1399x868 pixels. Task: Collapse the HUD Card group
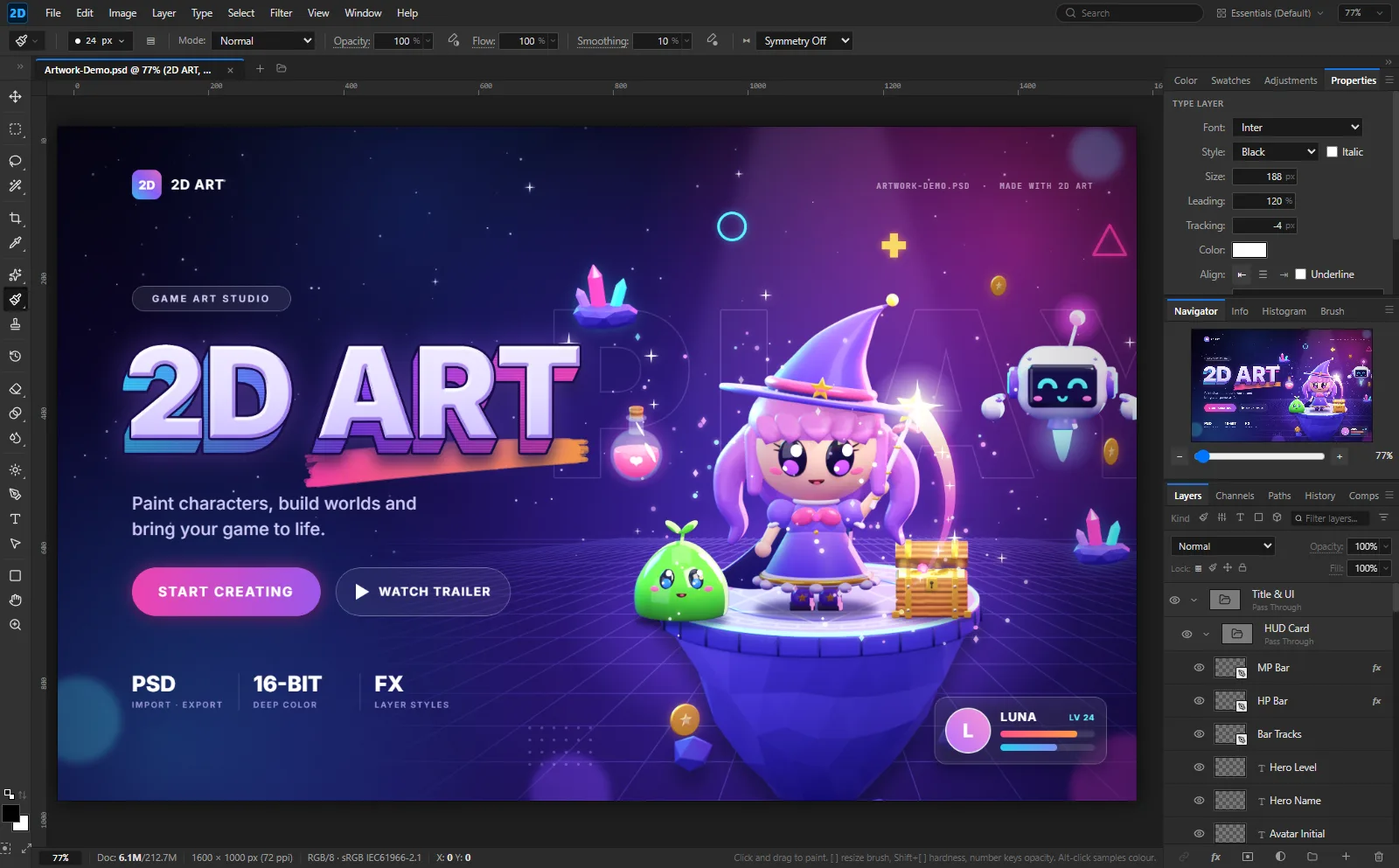pyautogui.click(x=1206, y=635)
